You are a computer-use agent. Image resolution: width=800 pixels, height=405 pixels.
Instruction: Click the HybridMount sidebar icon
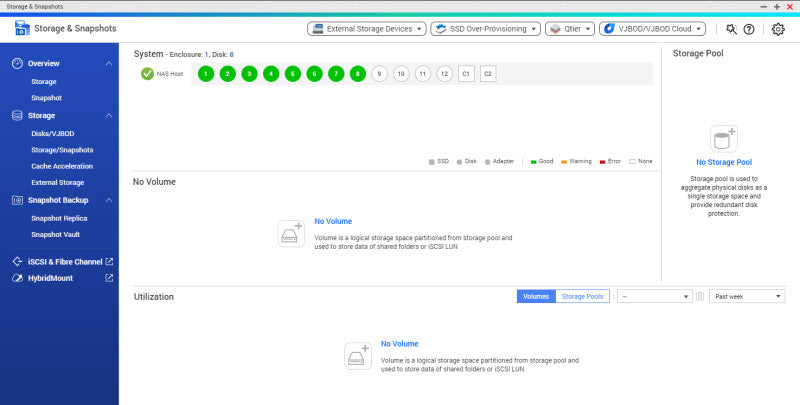tap(17, 278)
